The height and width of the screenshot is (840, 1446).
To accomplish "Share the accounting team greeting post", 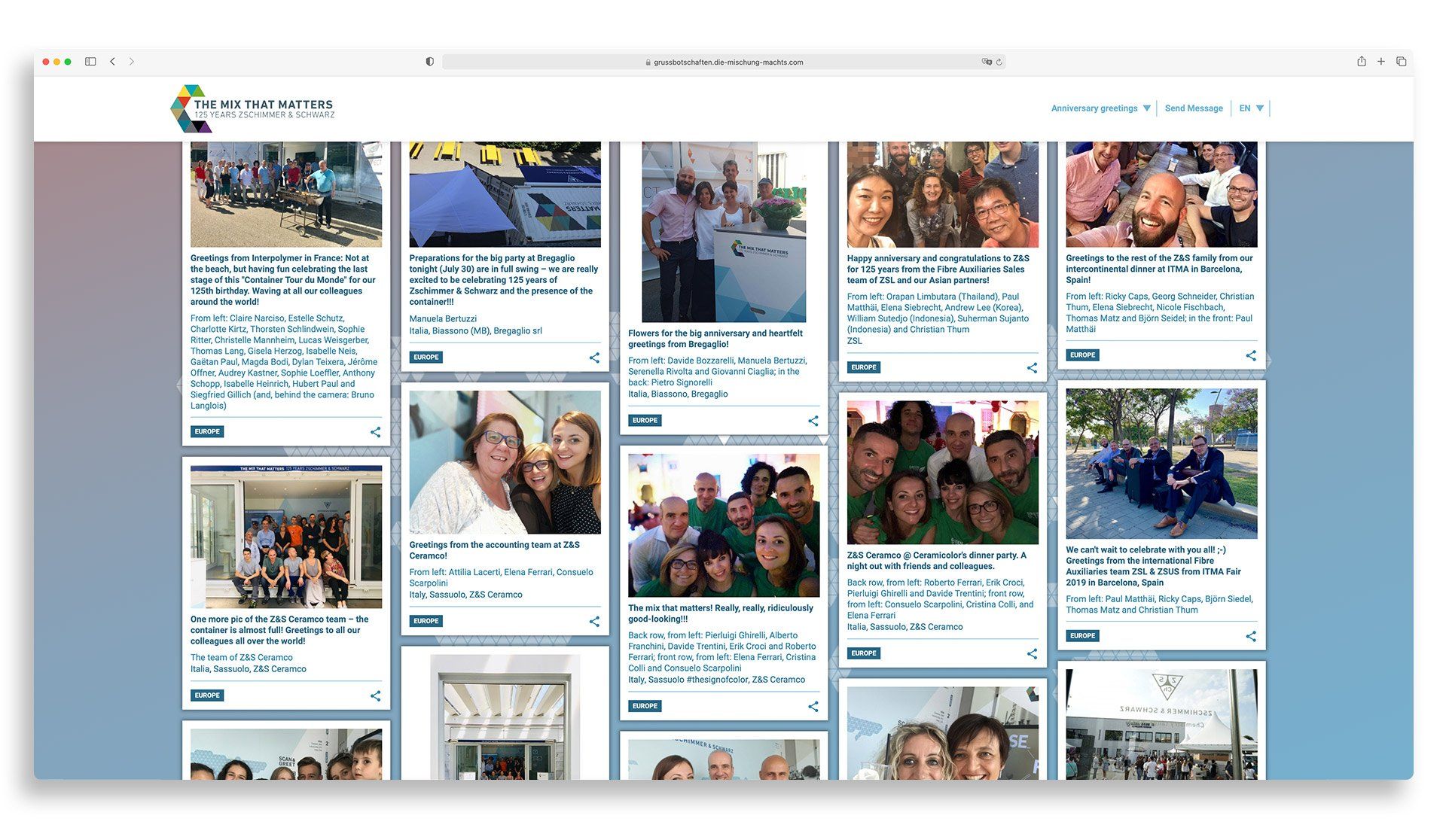I will click(594, 621).
